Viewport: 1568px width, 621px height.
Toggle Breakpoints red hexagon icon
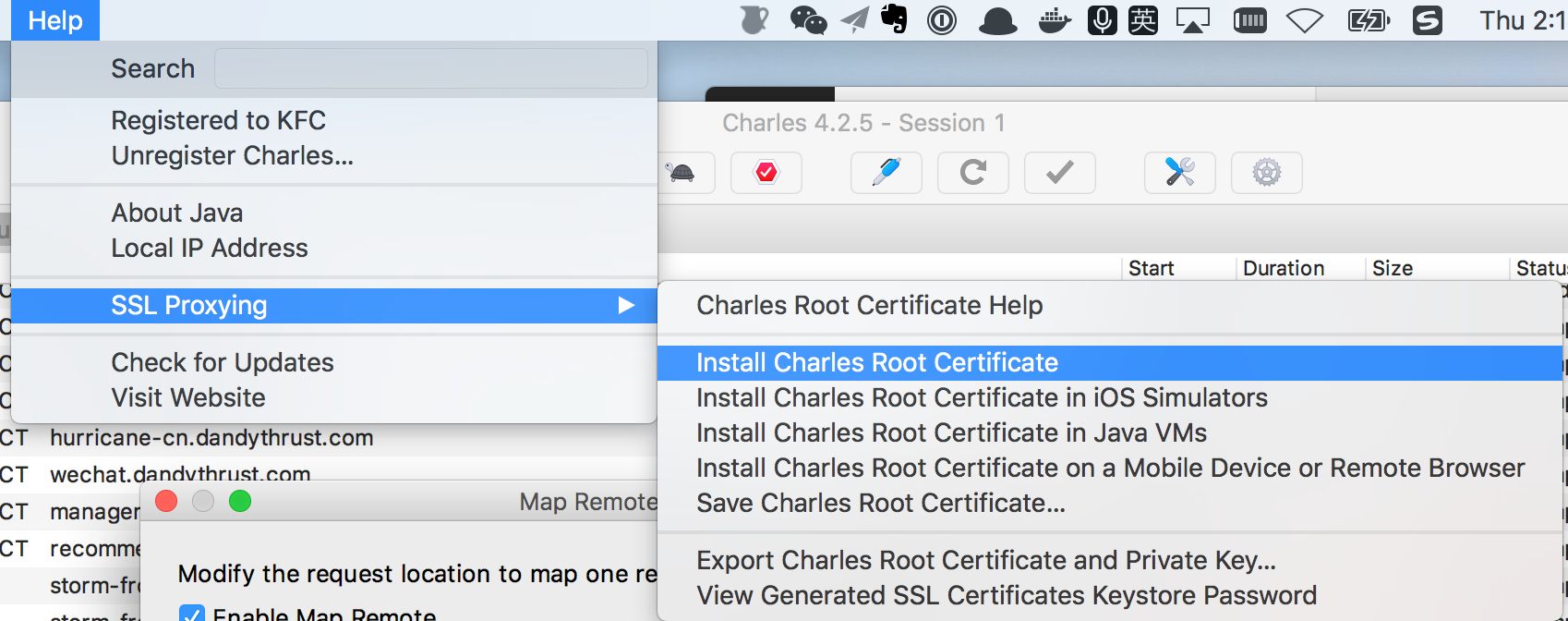[x=766, y=173]
